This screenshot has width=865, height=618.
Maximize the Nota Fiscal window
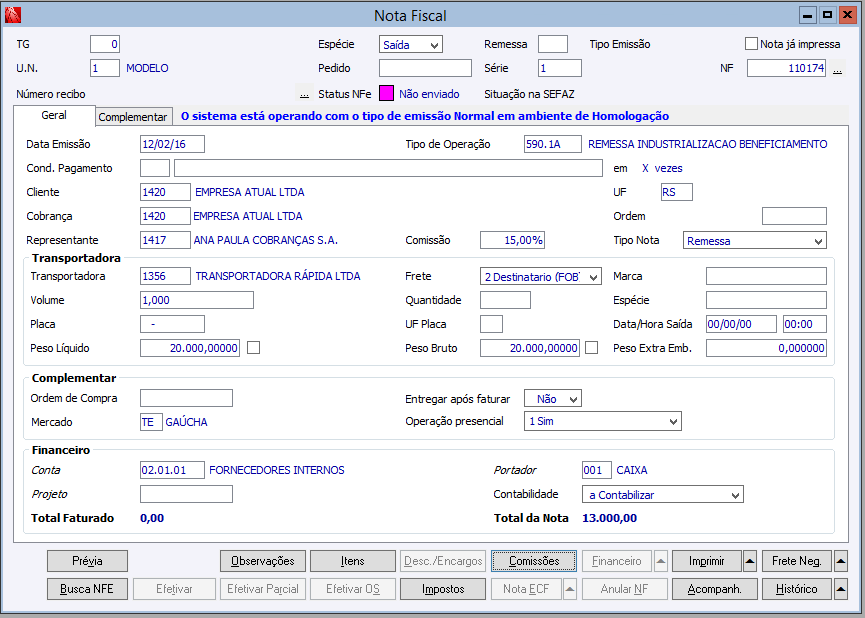(827, 15)
